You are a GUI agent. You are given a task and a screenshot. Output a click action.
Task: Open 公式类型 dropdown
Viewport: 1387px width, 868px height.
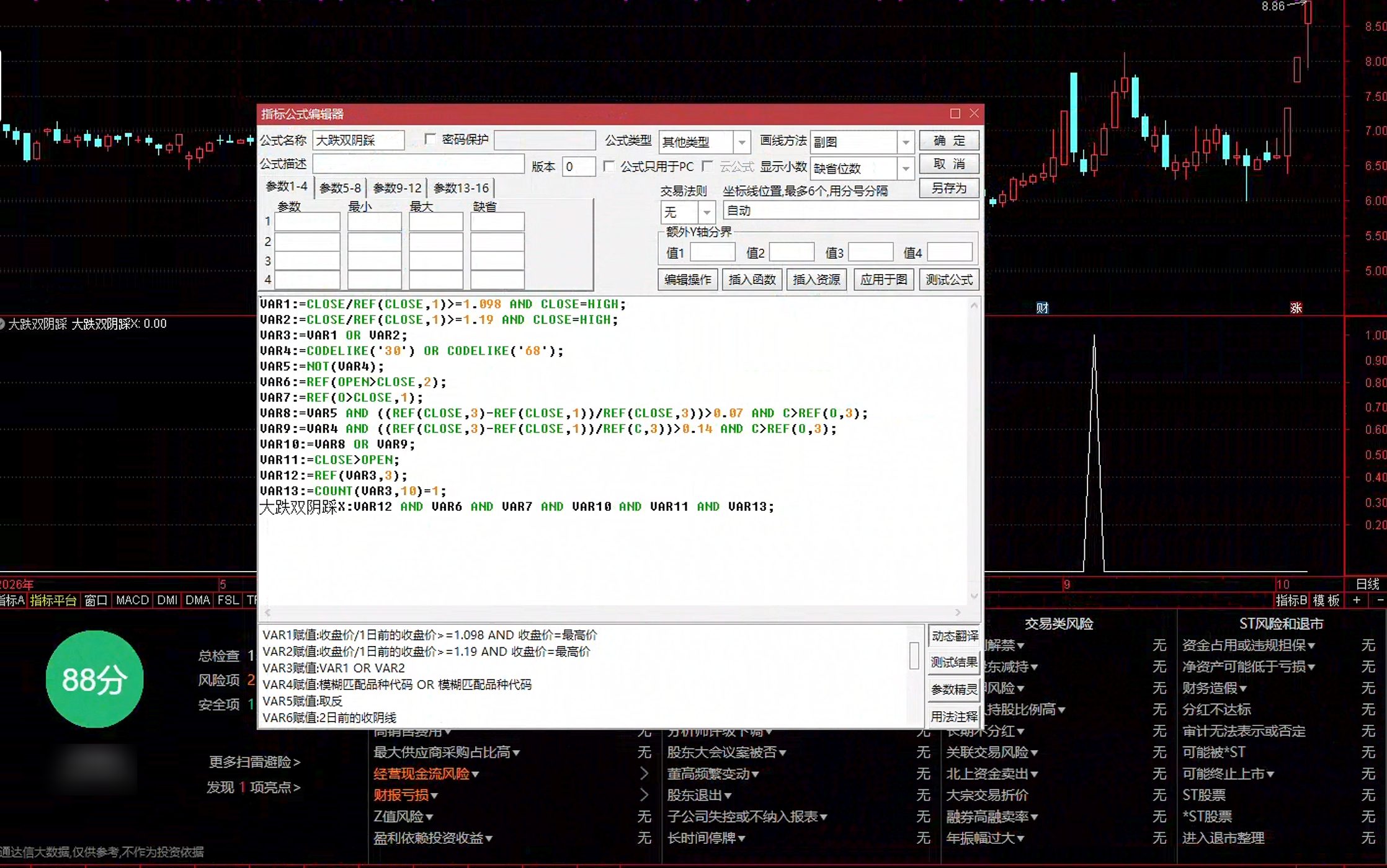pyautogui.click(x=741, y=143)
